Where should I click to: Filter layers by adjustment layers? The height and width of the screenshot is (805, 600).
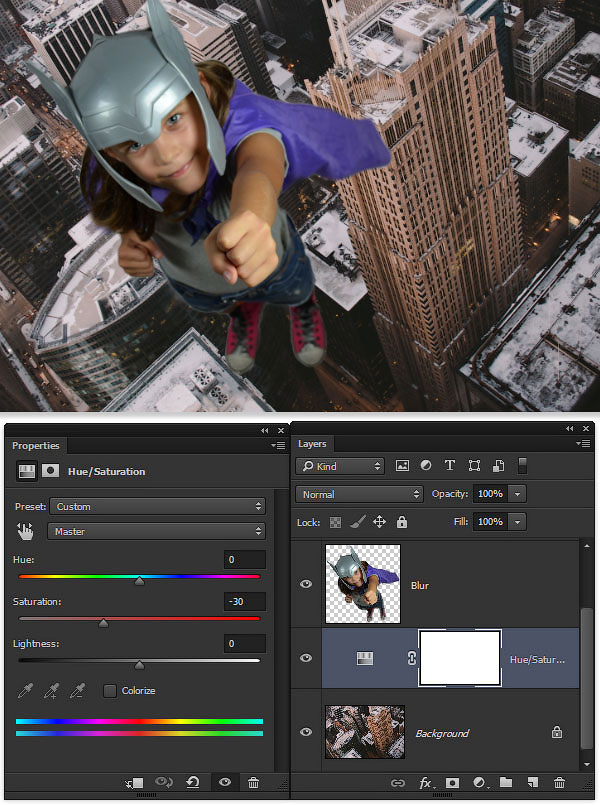426,466
